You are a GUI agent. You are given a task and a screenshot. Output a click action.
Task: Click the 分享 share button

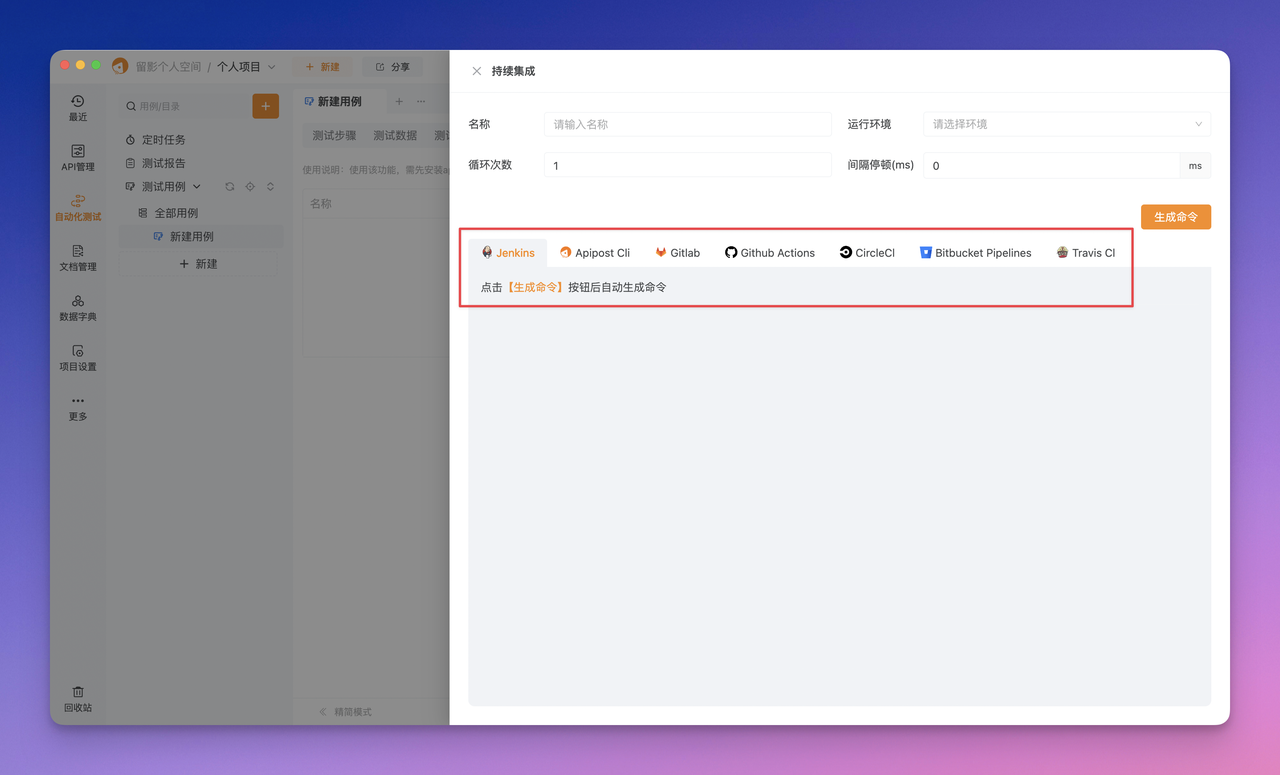click(393, 67)
